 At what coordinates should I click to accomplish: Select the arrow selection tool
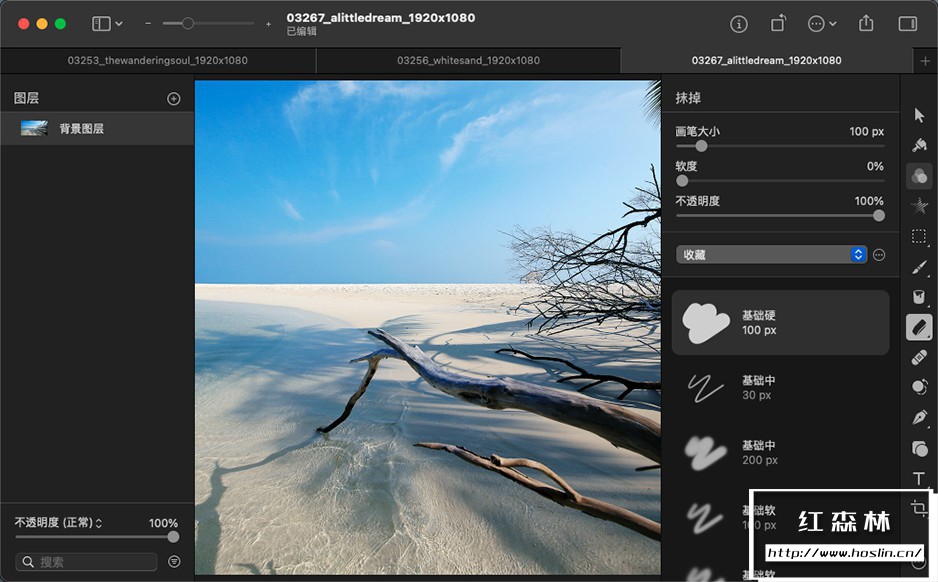point(919,115)
